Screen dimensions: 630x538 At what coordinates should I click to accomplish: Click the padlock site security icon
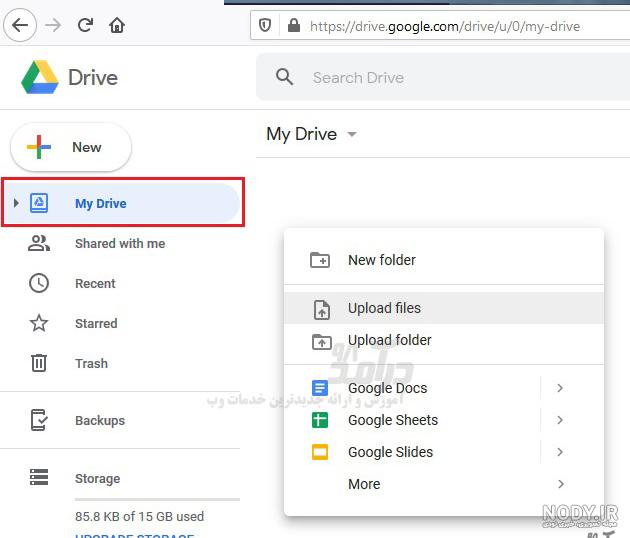point(294,26)
